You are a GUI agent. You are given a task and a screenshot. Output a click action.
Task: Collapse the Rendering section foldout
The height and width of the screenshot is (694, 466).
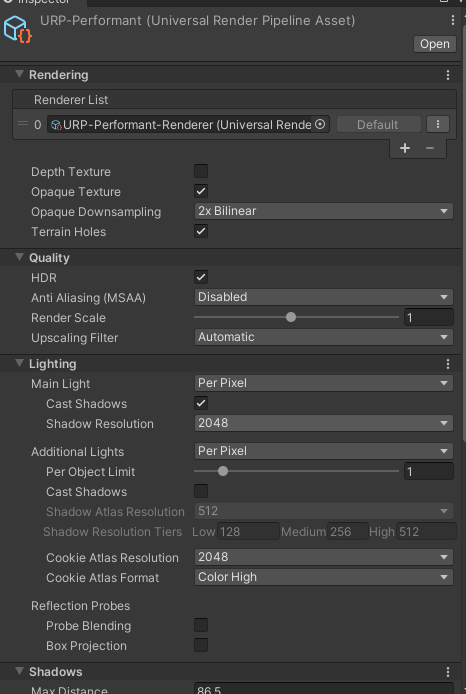tap(19, 74)
